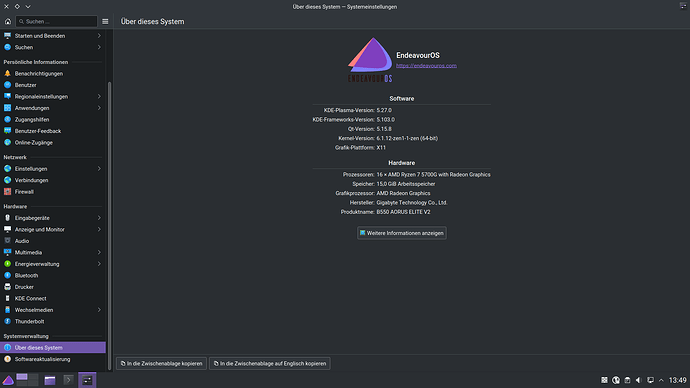Image resolution: width=690 pixels, height=388 pixels.
Task: Open the hamburger menu beside the search field
Action: pos(105,21)
